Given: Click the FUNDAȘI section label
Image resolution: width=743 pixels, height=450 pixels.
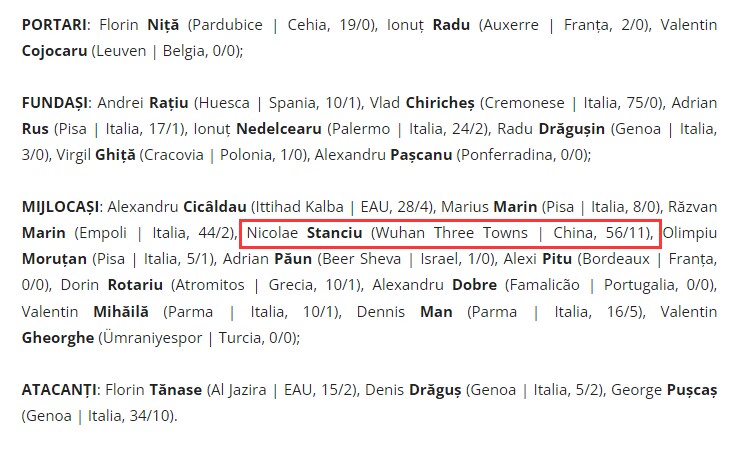Looking at the screenshot, I should click(55, 103).
